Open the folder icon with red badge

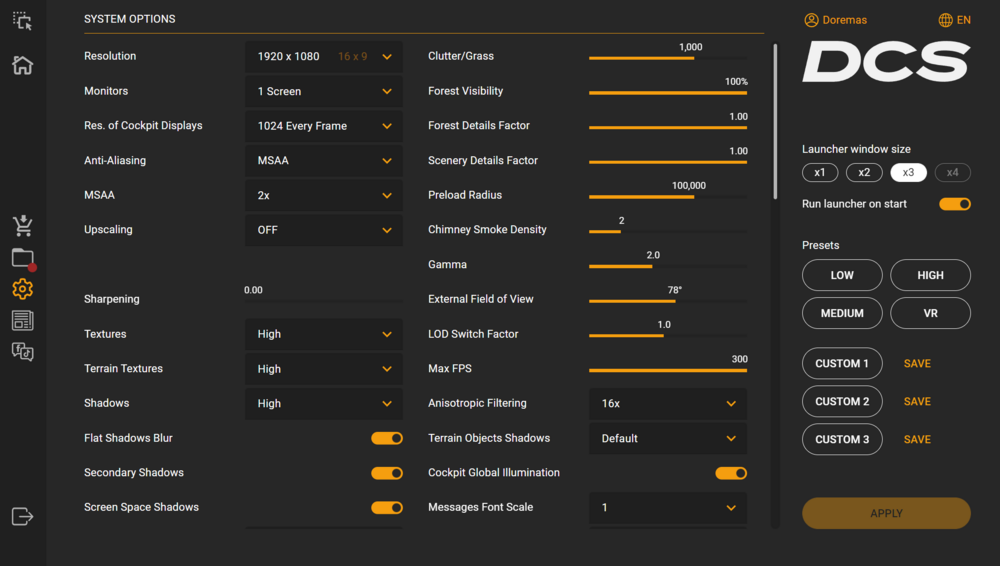[22, 258]
